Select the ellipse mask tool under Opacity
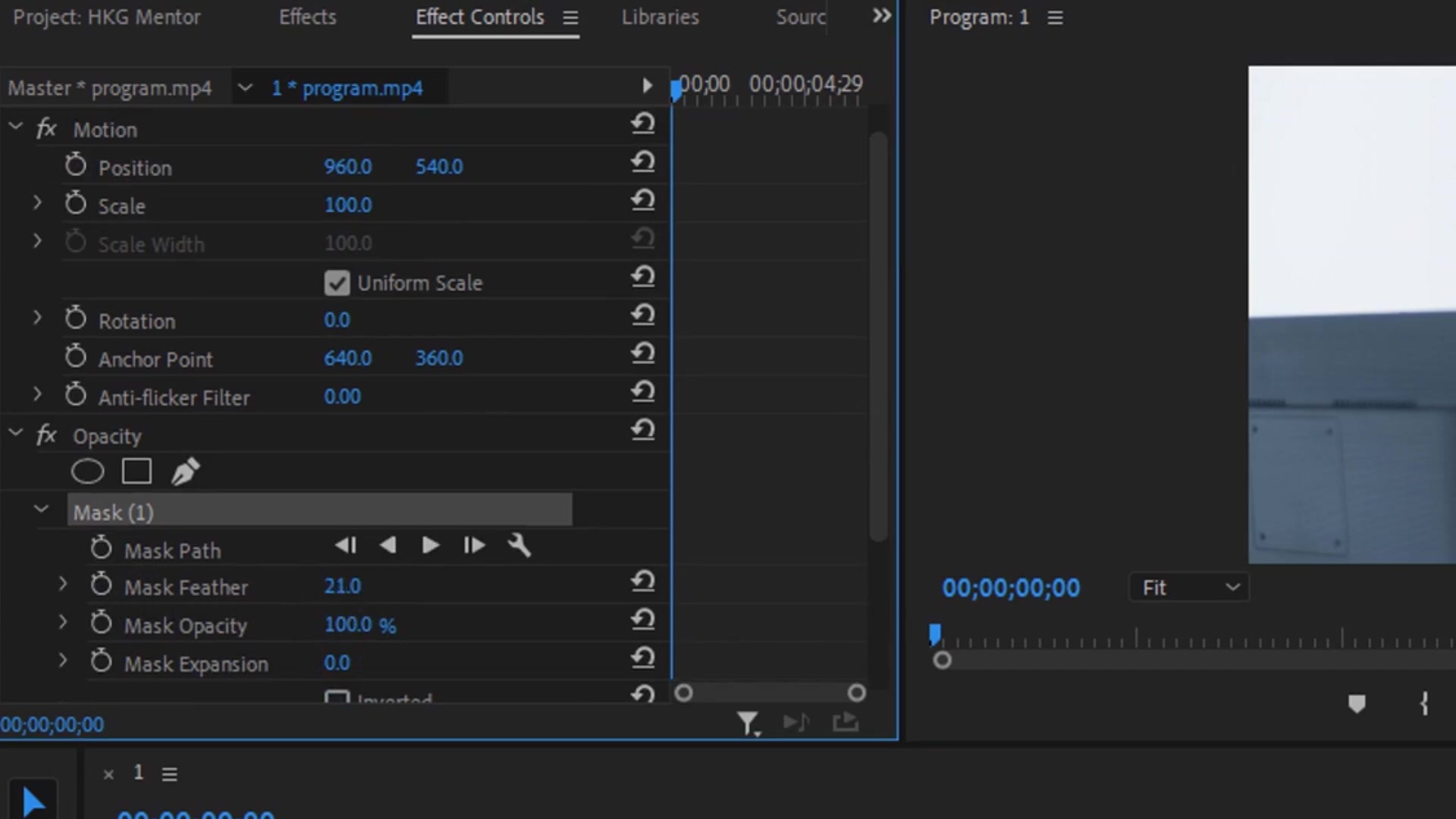The image size is (1456, 819). tap(87, 471)
